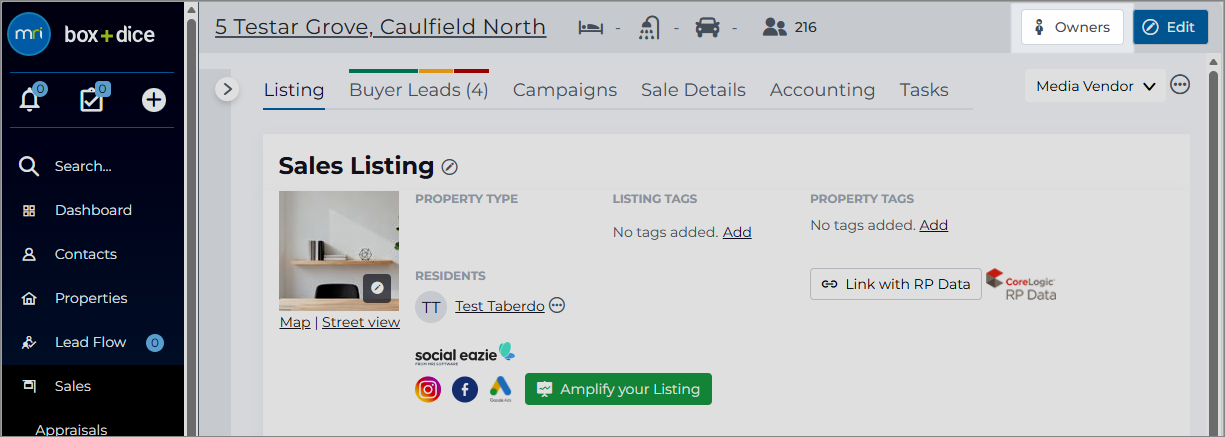1225x437 pixels.
Task: Click Add link under Listing Tags
Action: click(x=737, y=232)
